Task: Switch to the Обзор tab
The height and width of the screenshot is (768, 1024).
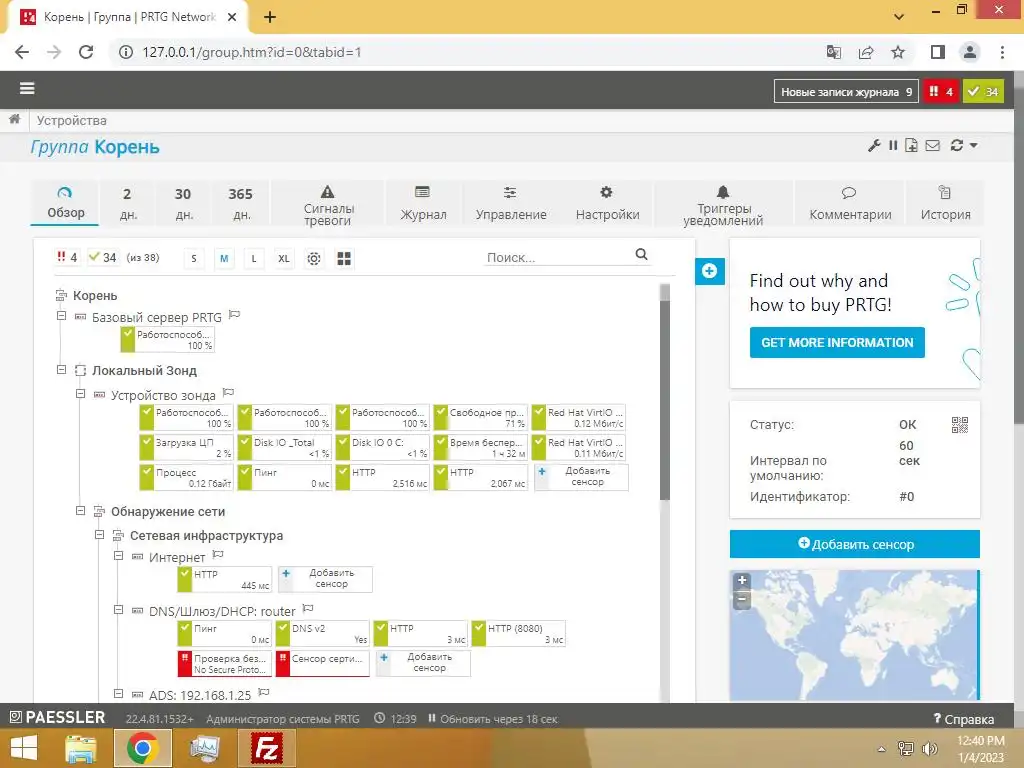Action: [x=65, y=203]
